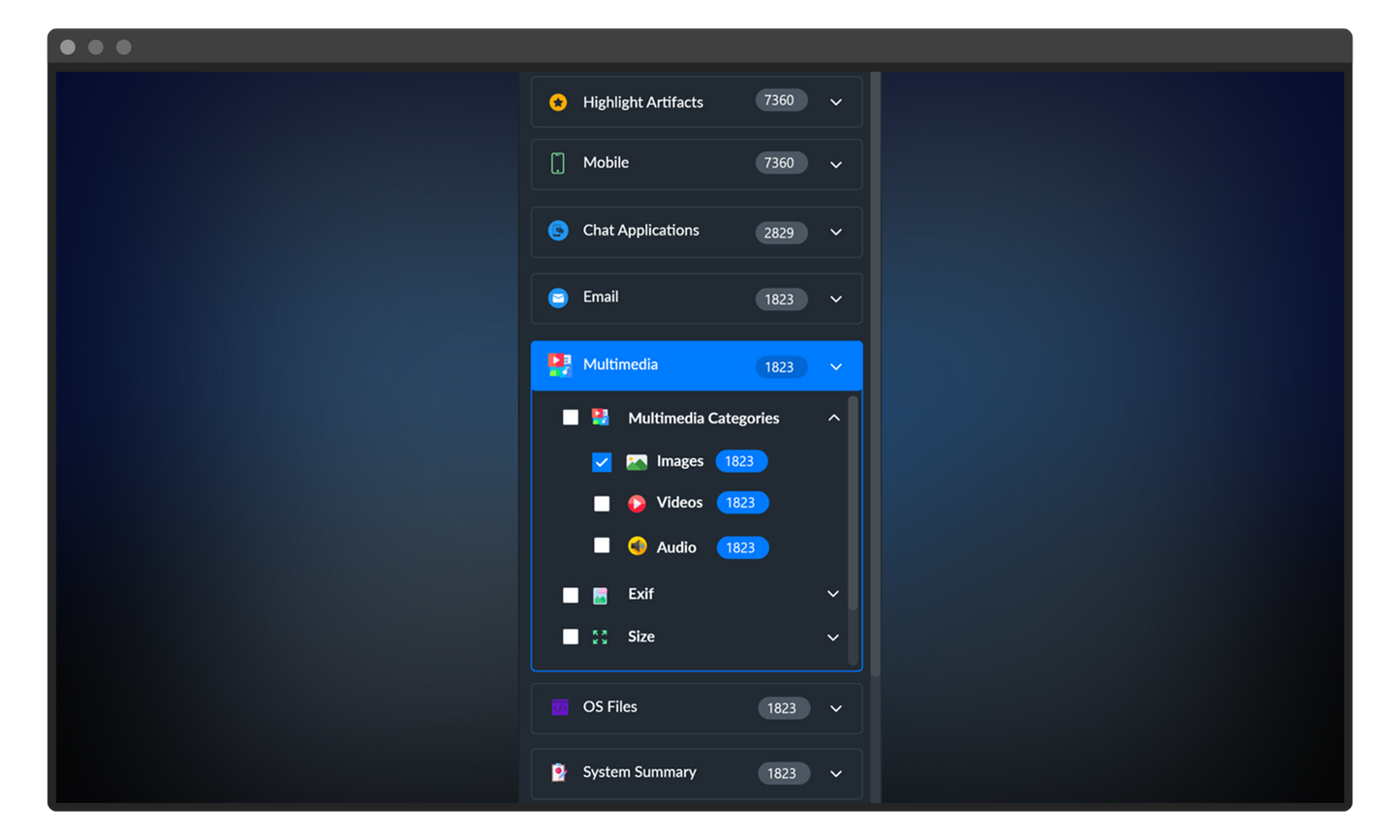Click the Multimedia panel inner scrollbar
The width and height of the screenshot is (1400, 840).
853,504
